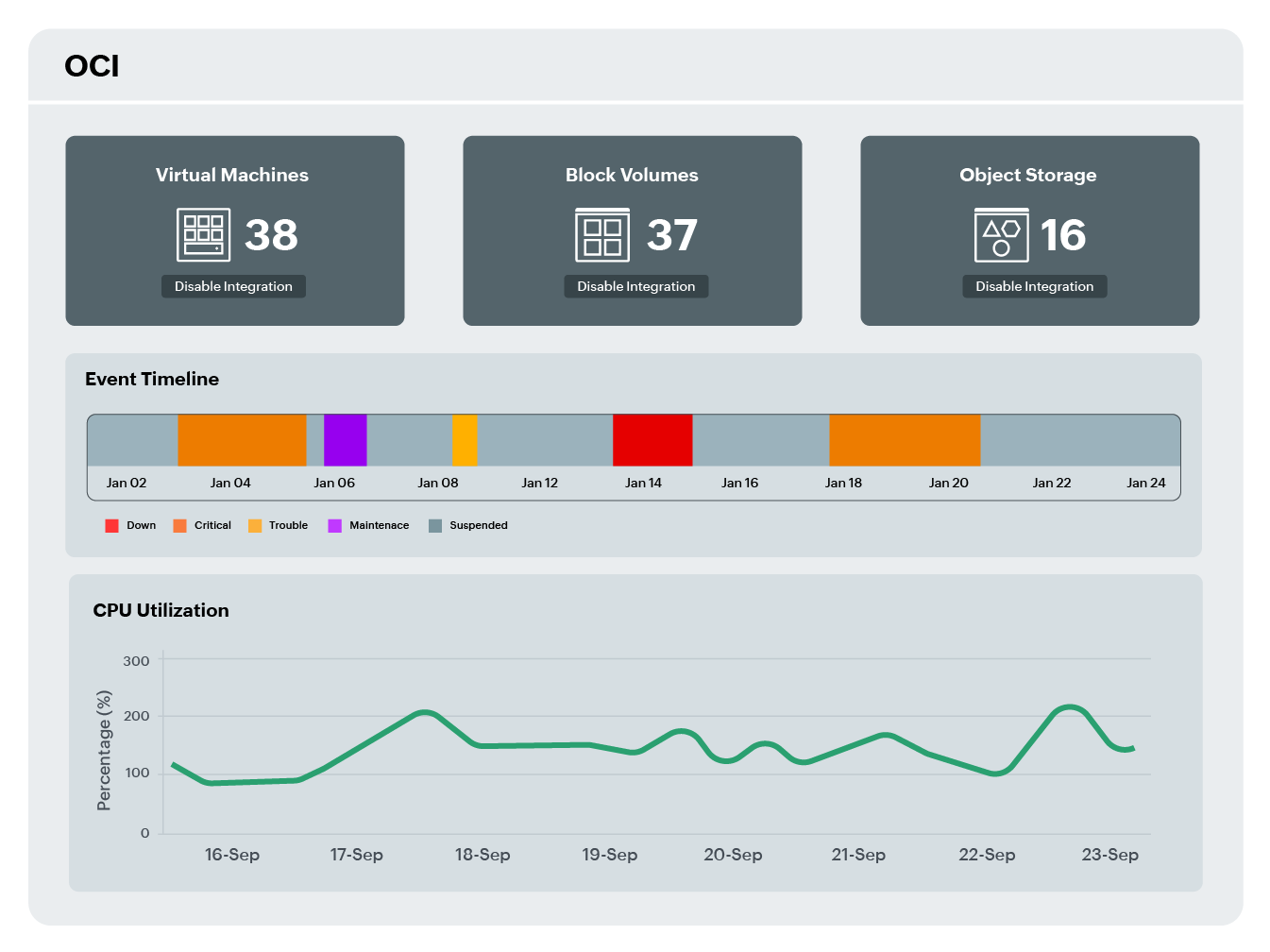Click the 20-Sep x-axis label

tap(733, 855)
